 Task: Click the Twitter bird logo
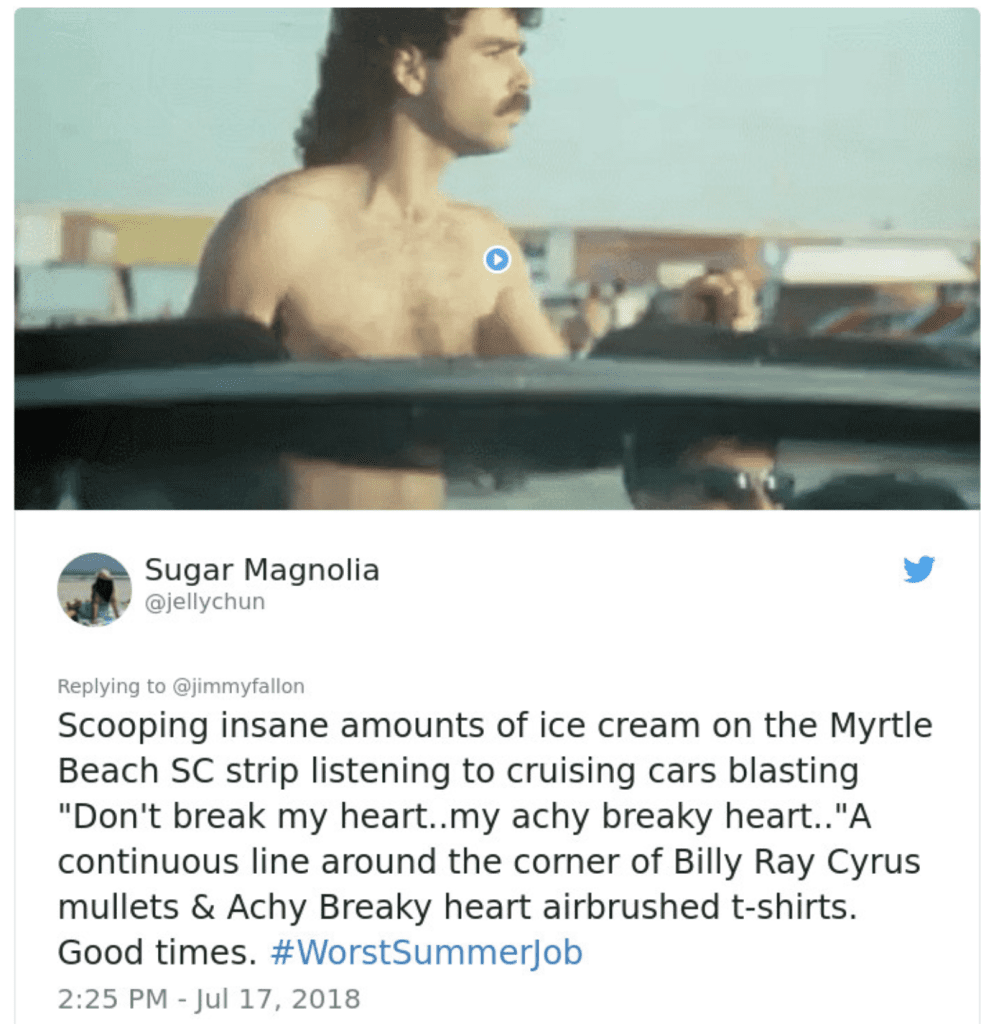point(919,569)
